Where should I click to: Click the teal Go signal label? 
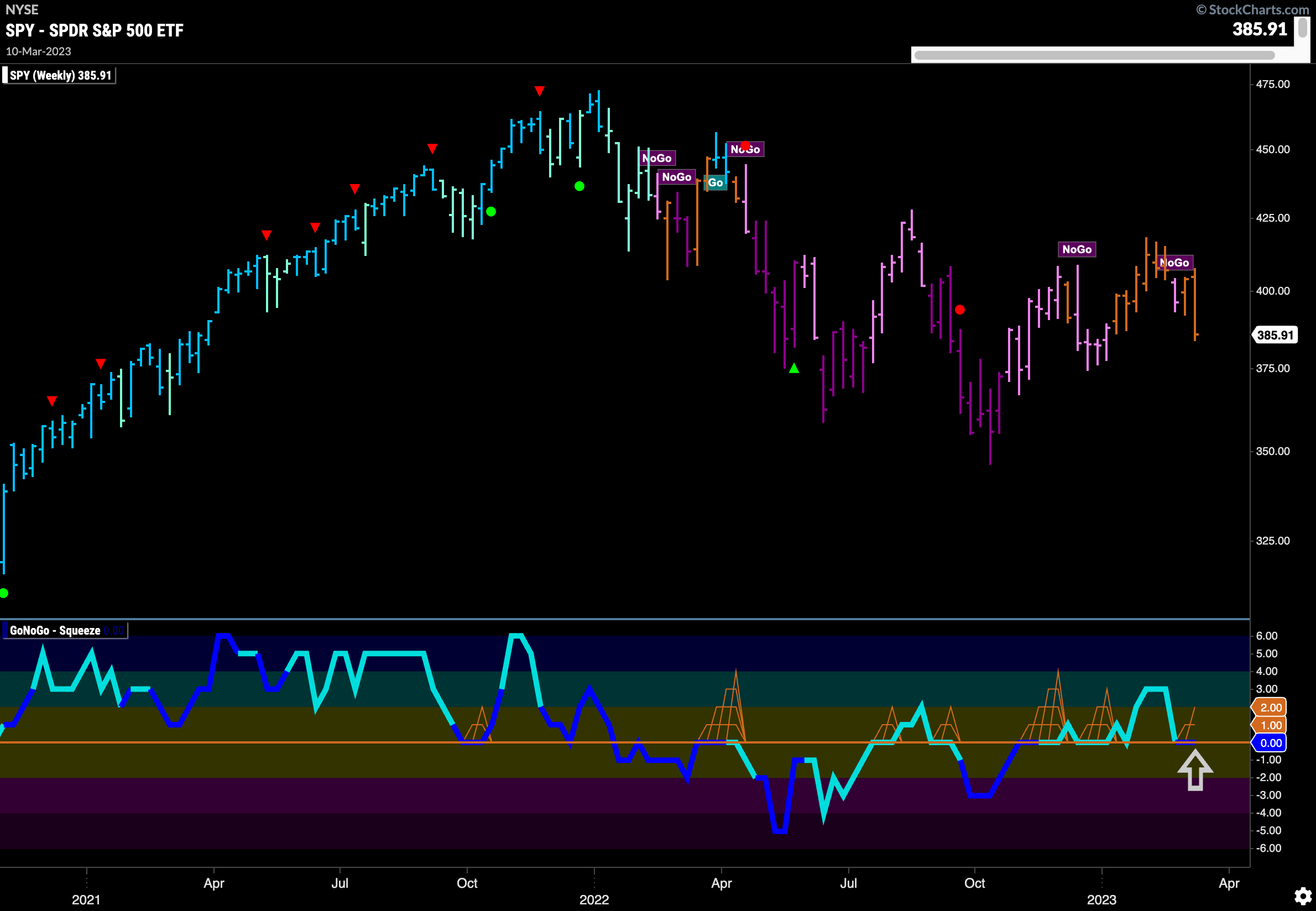[x=716, y=182]
